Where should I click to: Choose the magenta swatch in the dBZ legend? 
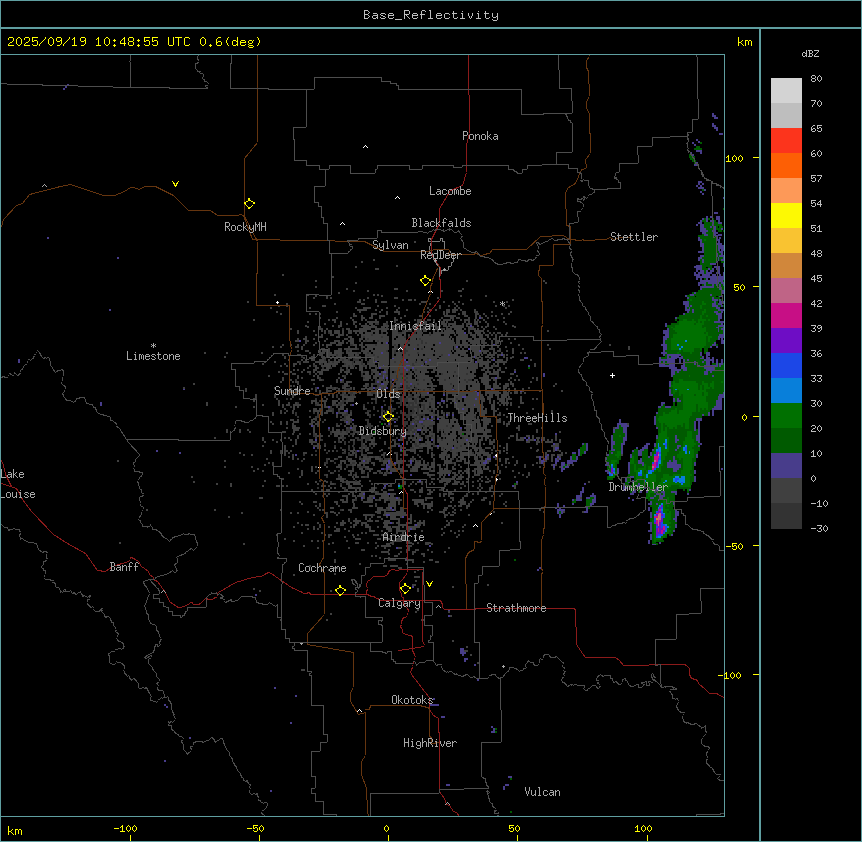point(786,315)
